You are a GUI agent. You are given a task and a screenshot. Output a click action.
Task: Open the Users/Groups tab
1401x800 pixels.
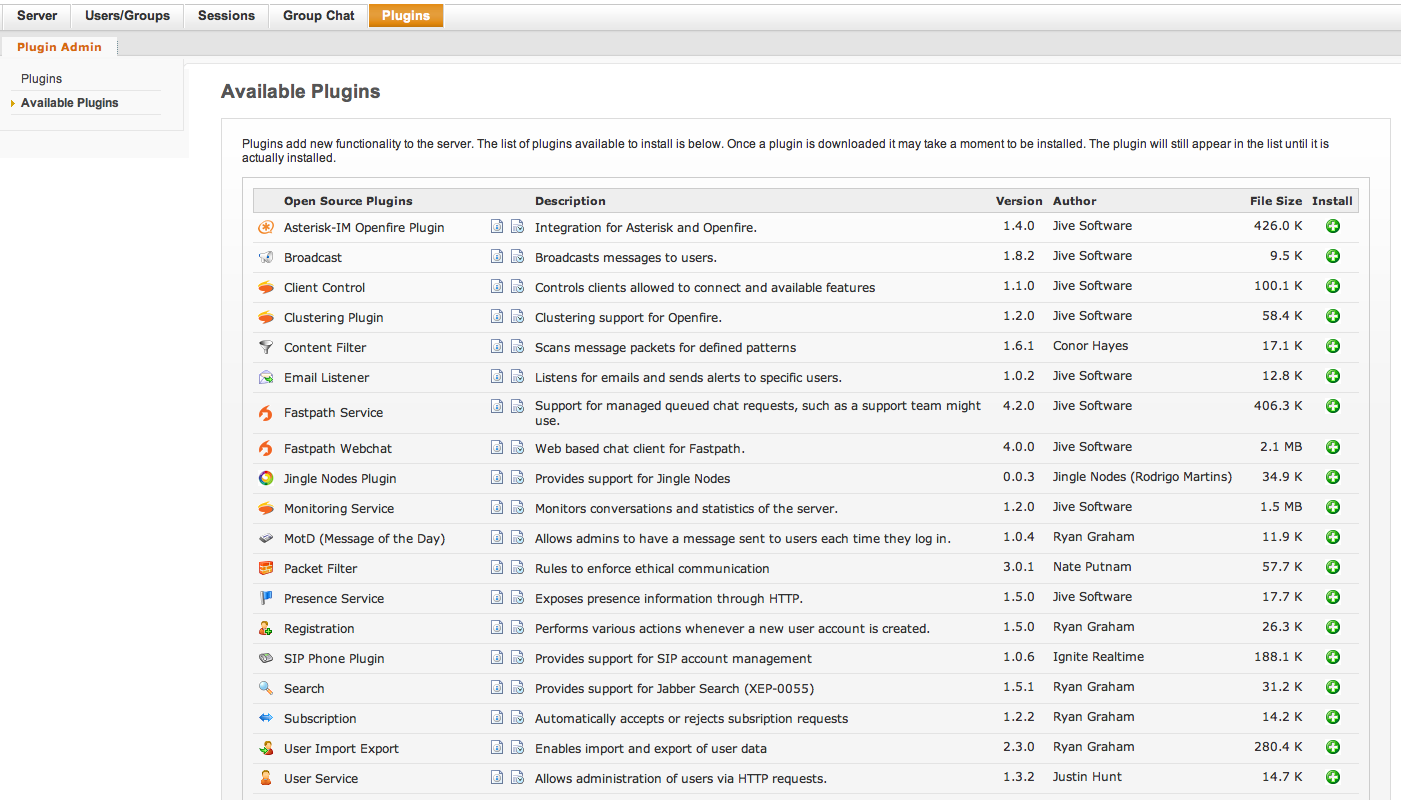[127, 16]
